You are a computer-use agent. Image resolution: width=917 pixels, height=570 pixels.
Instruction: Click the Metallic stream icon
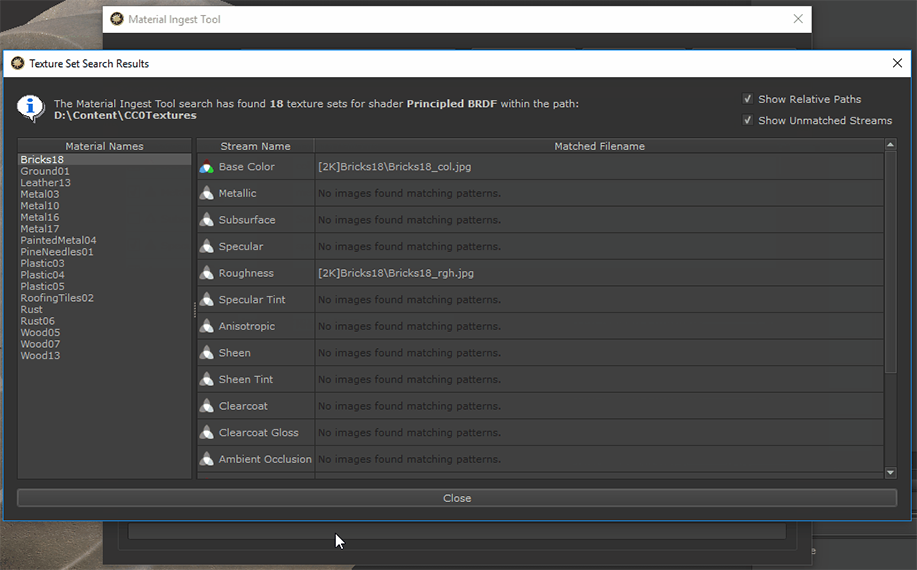(206, 193)
